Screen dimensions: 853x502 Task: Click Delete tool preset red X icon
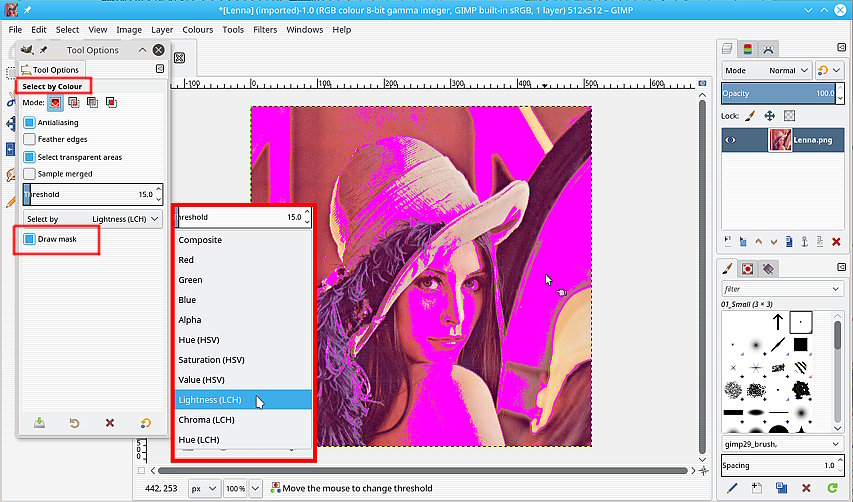110,423
